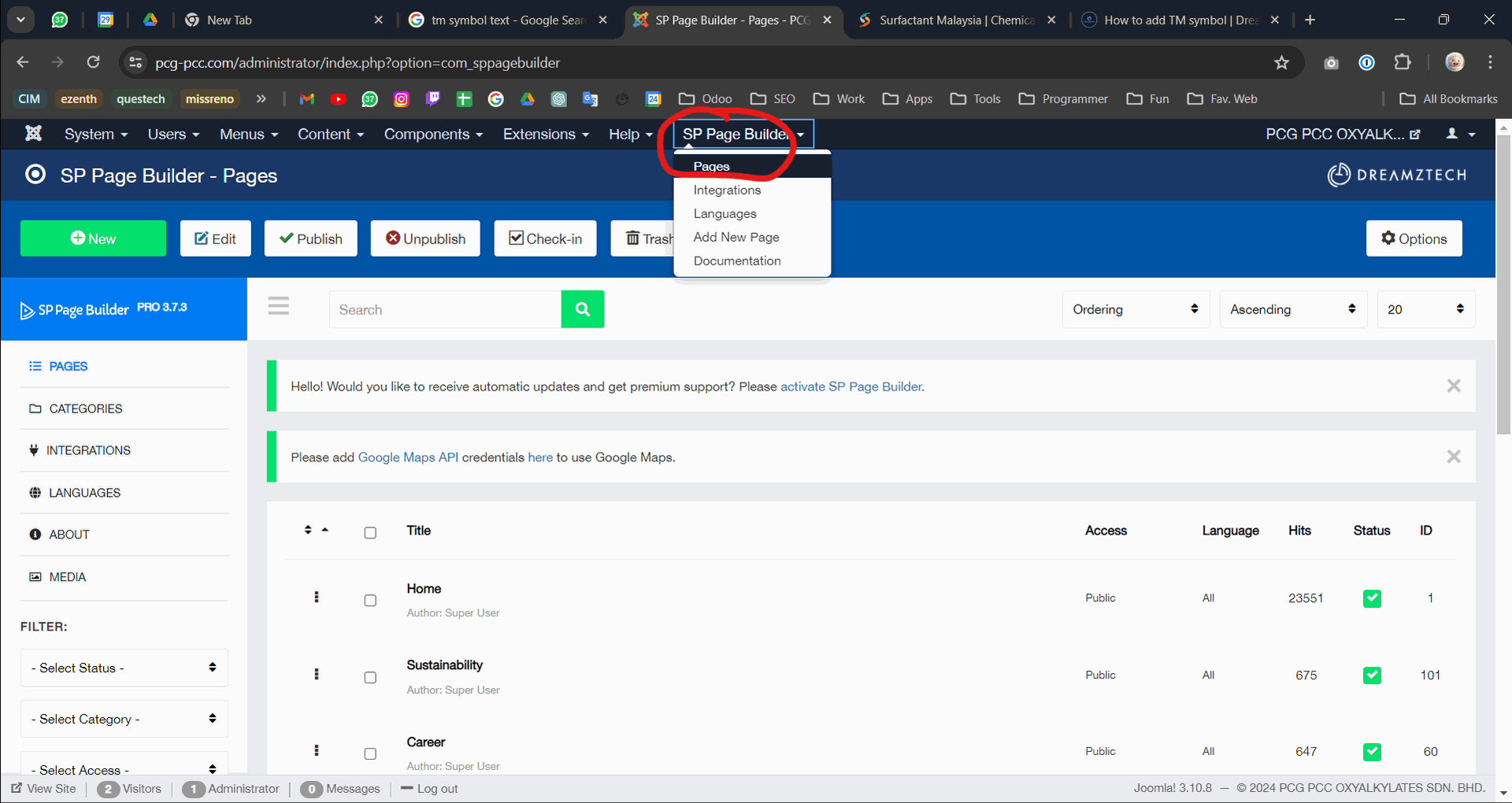Click into the Search pages field
The width and height of the screenshot is (1512, 803).
click(x=445, y=309)
